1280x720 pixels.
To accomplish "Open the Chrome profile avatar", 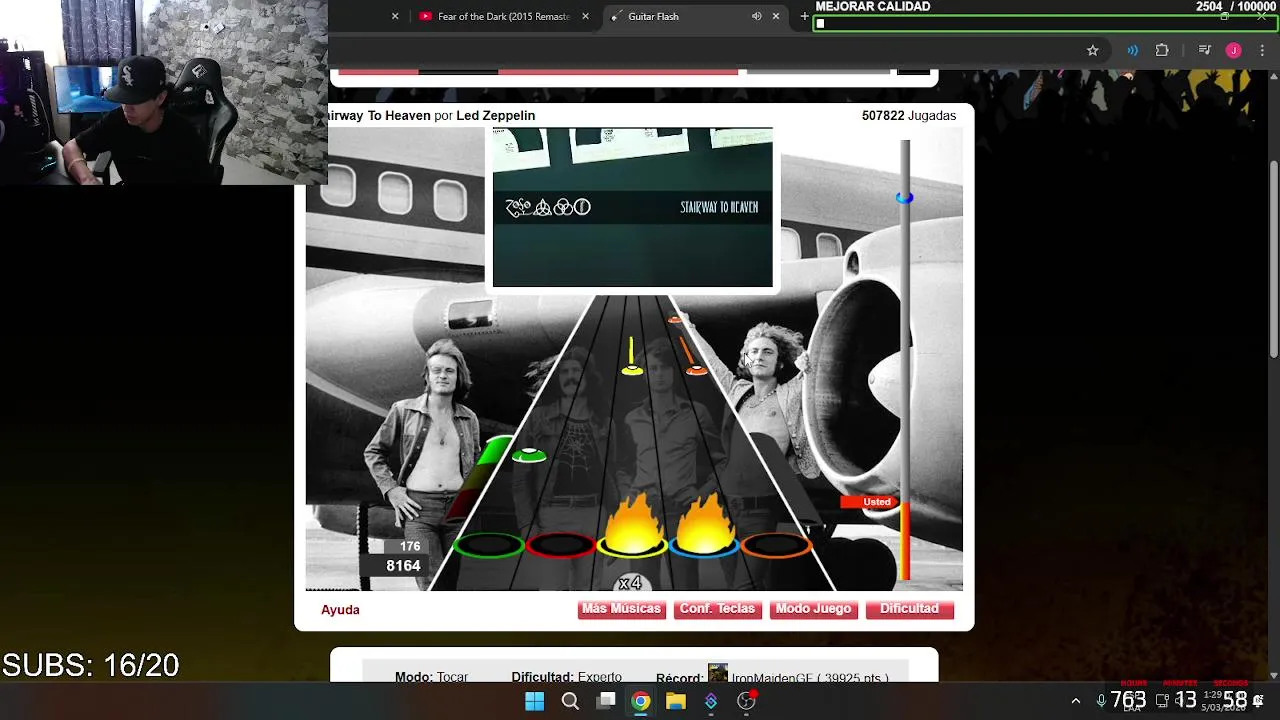I will [1233, 50].
